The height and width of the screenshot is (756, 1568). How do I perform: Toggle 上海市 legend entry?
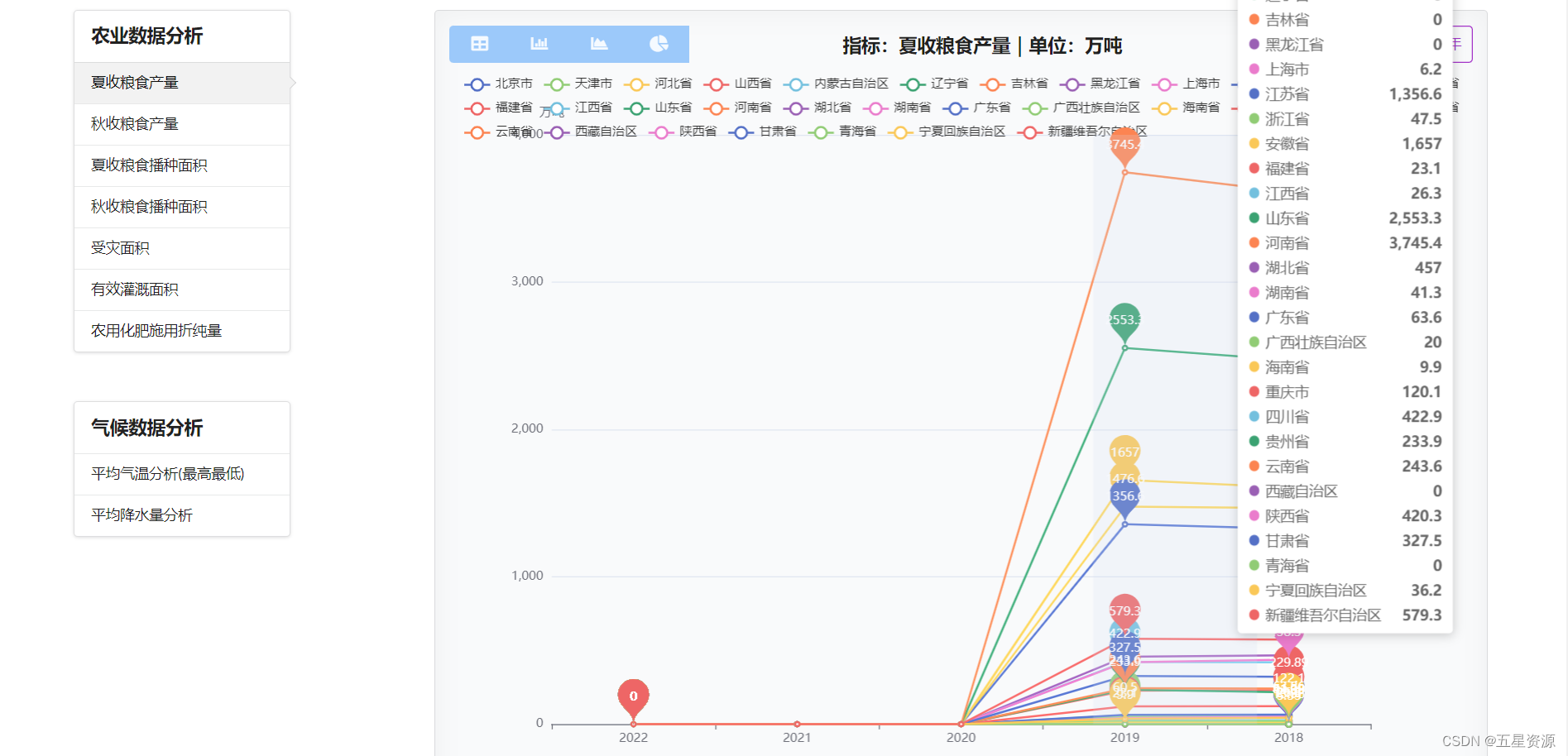point(1186,84)
